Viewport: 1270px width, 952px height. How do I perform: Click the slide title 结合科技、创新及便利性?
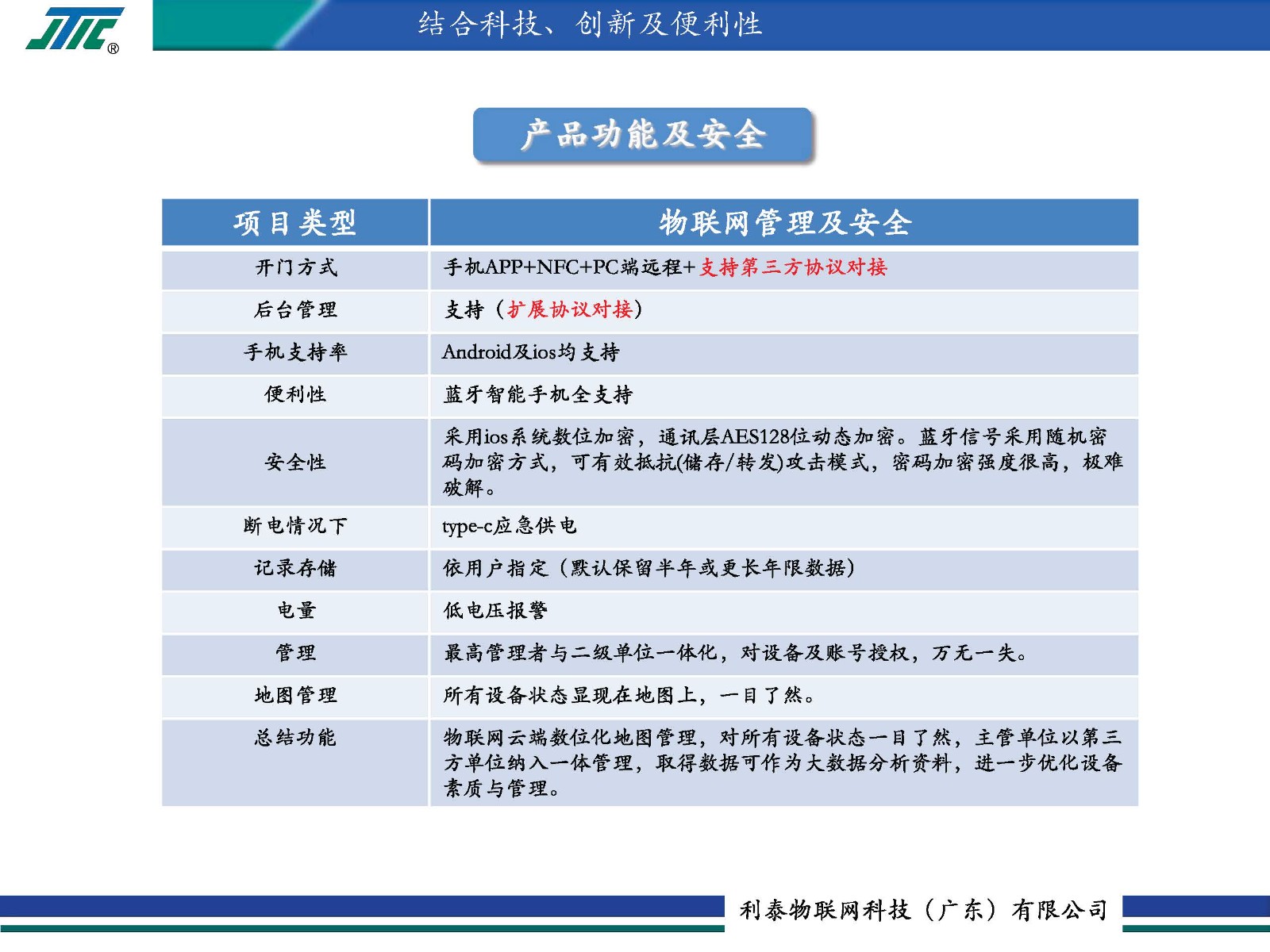click(590, 25)
